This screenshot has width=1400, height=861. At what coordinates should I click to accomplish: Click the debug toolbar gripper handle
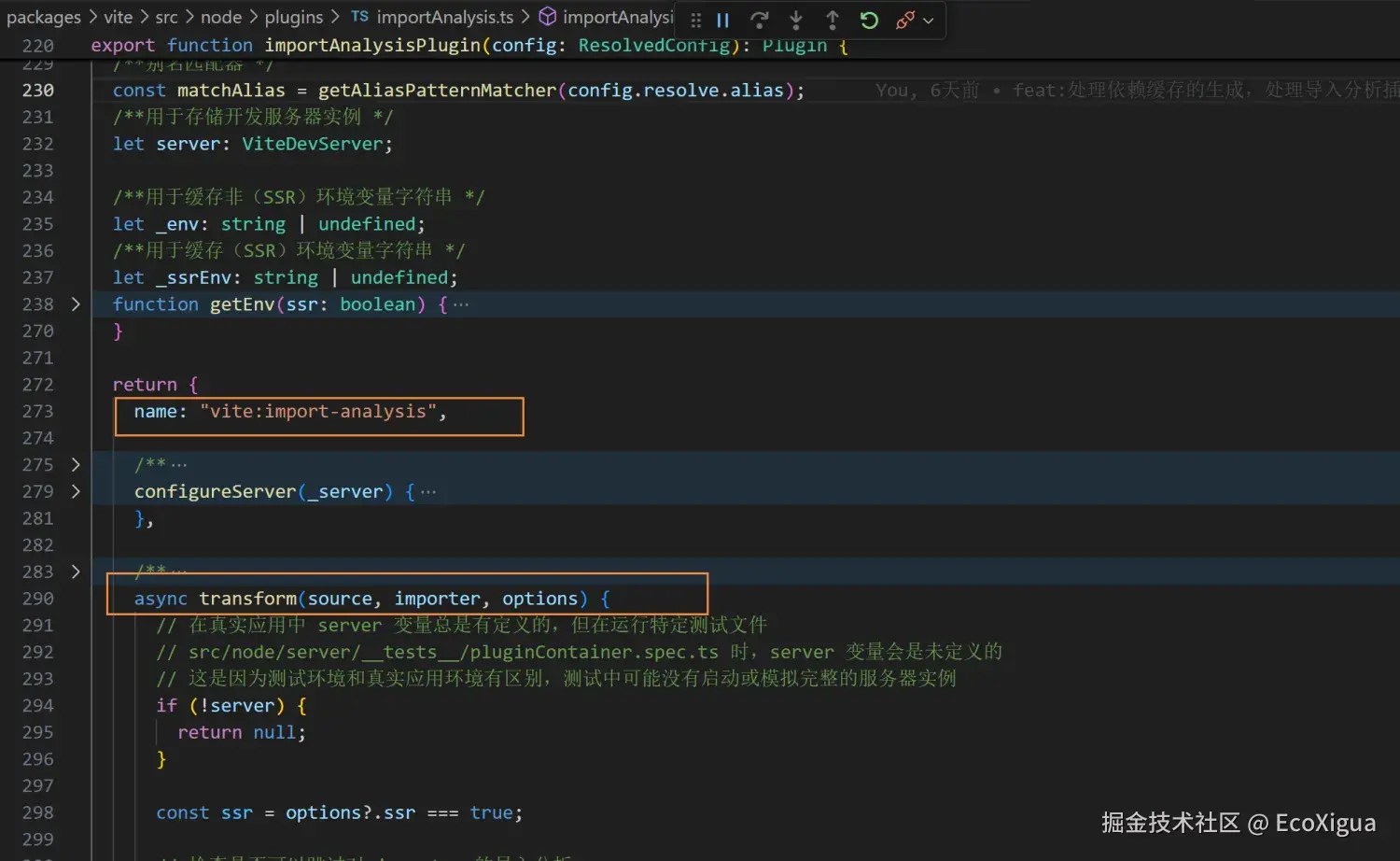[x=695, y=20]
